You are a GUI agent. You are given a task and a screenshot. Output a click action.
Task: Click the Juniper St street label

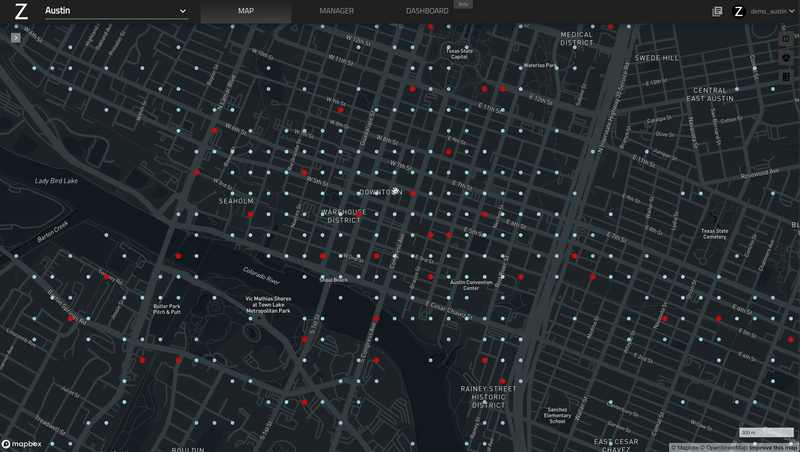pos(665,154)
